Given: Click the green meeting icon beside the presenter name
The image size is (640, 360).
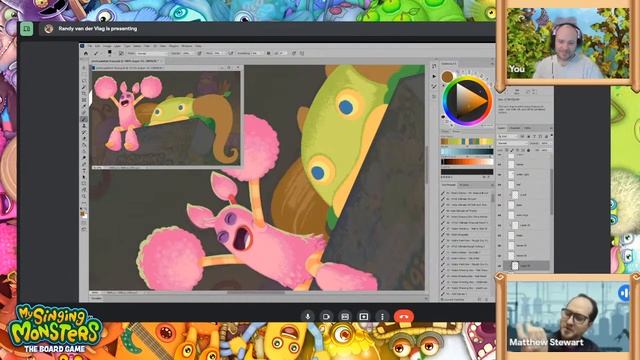Looking at the screenshot, I should pos(27,29).
